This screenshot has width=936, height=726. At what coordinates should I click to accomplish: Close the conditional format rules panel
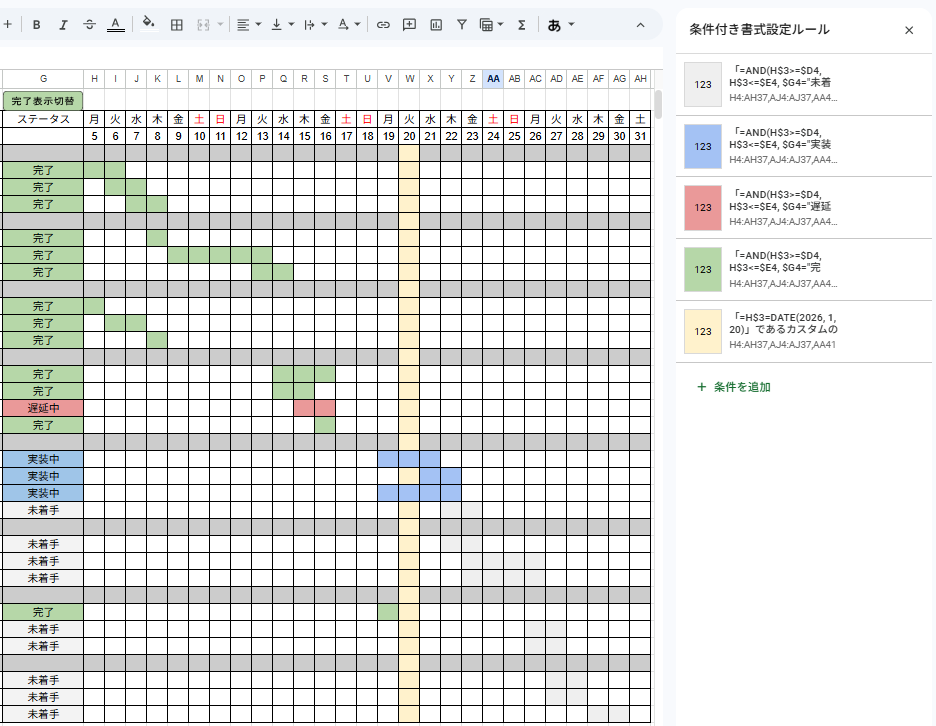coord(909,30)
